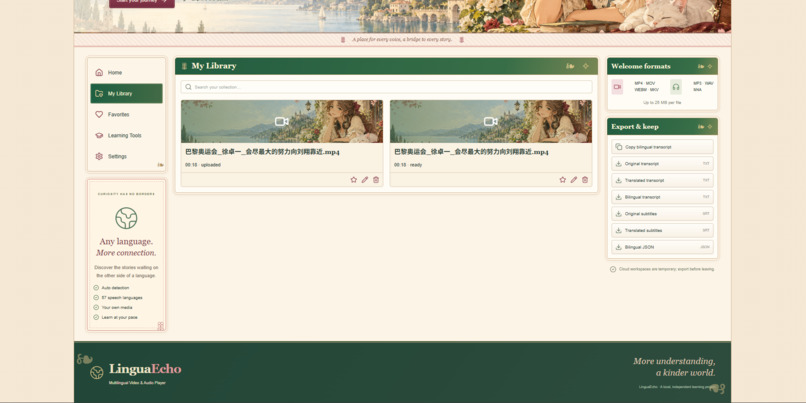Image resolution: width=806 pixels, height=403 pixels.
Task: Click the file title above '00:18 · uploaded'
Action: click(262, 152)
